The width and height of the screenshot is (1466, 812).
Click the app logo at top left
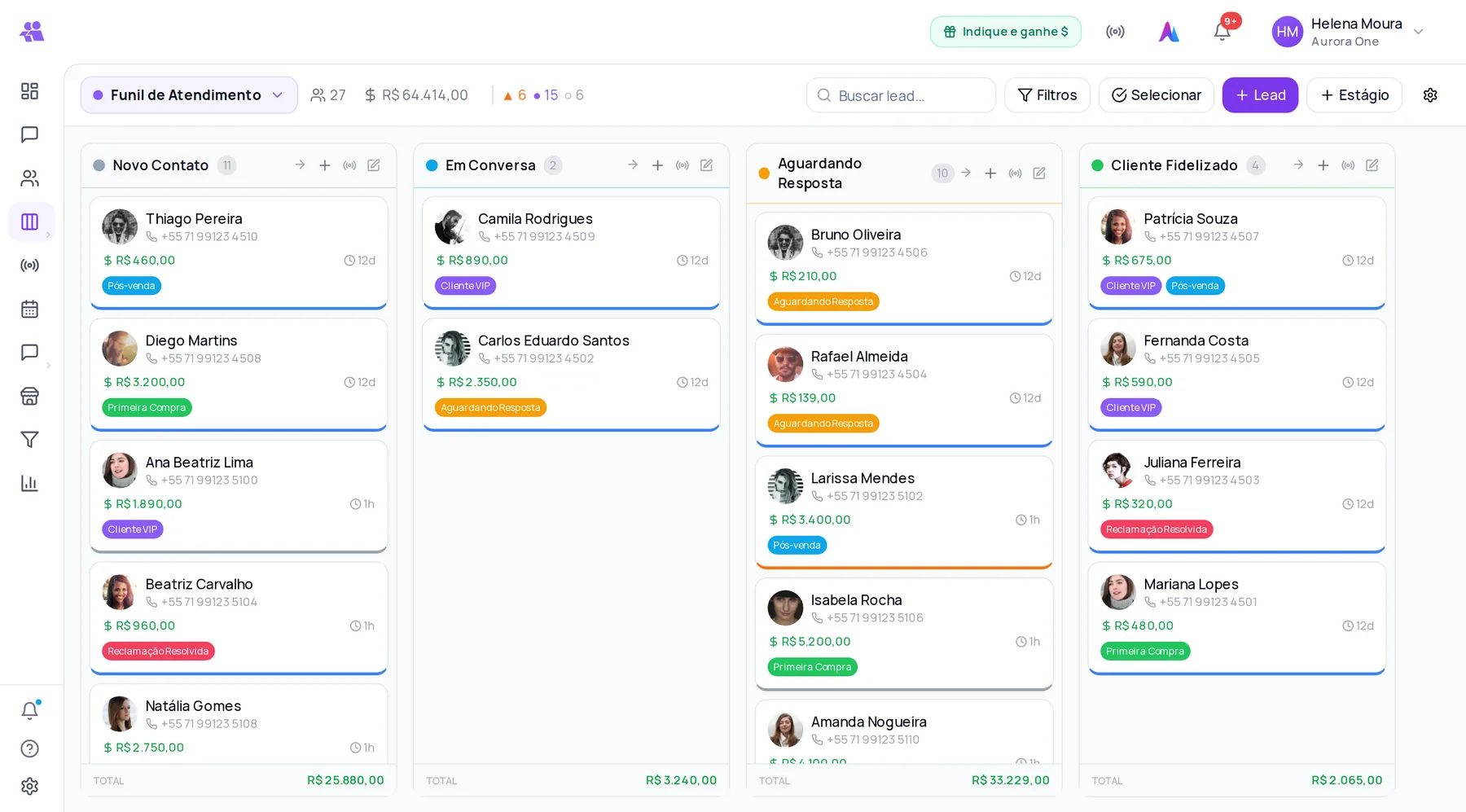click(x=32, y=32)
